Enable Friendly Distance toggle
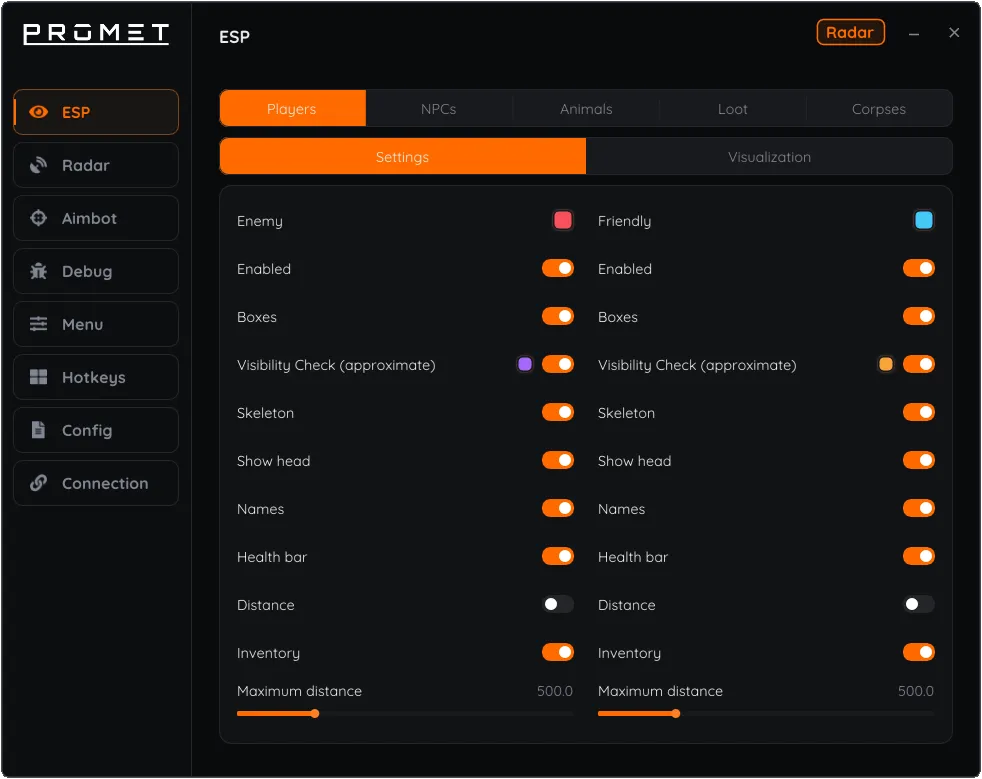Screen dimensions: 982x779 [x=919, y=604]
